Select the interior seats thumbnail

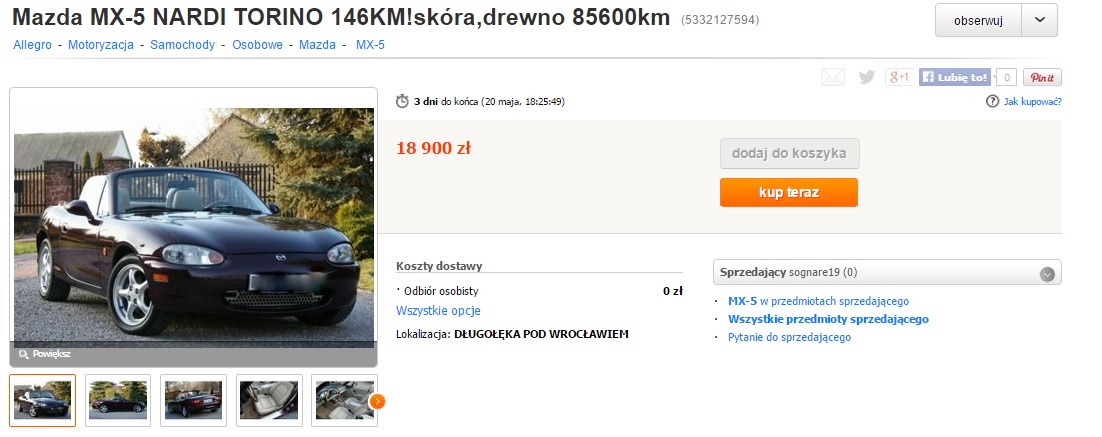269,400
